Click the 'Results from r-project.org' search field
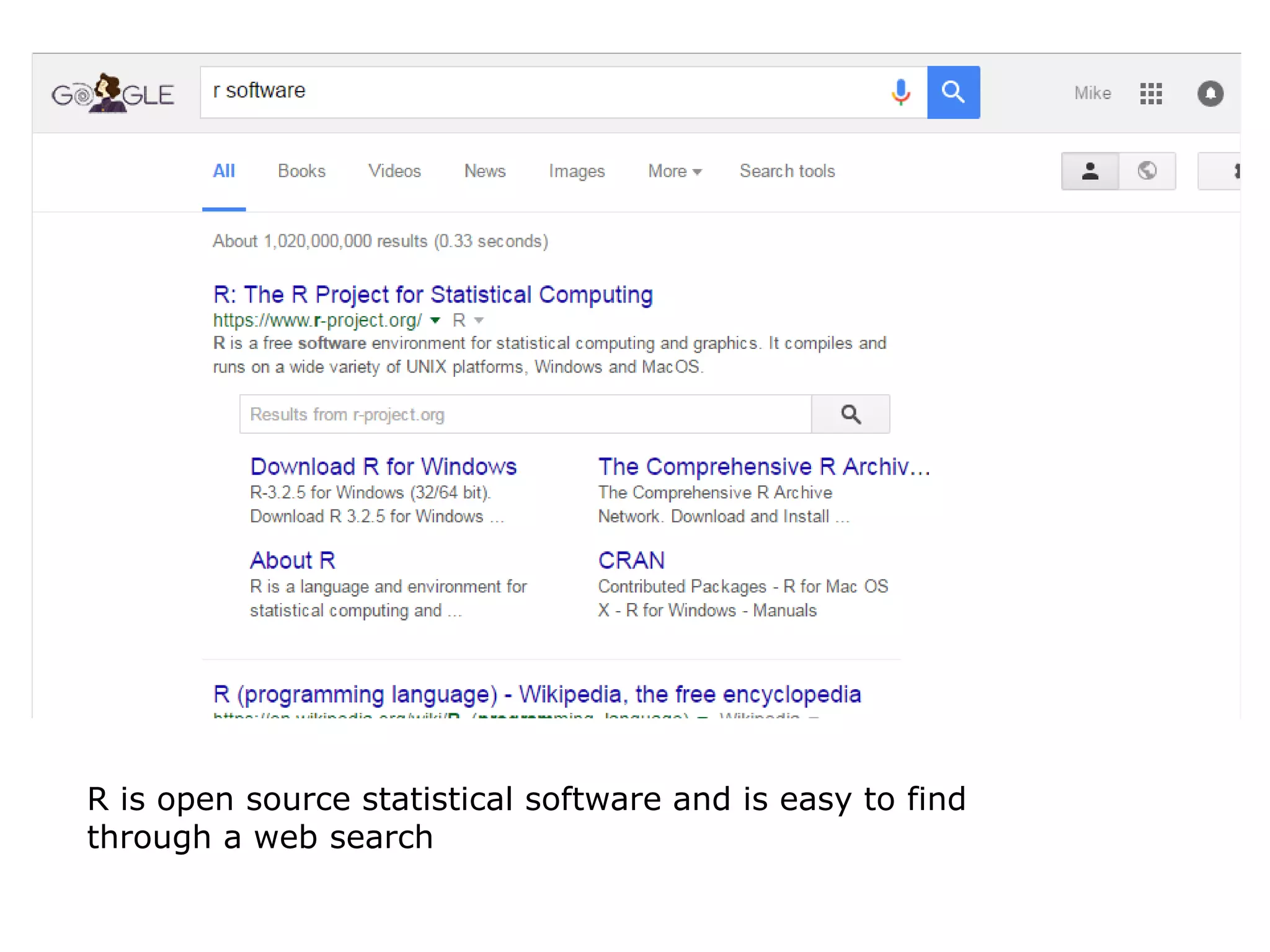Screen dimensions: 1270x952 point(526,414)
